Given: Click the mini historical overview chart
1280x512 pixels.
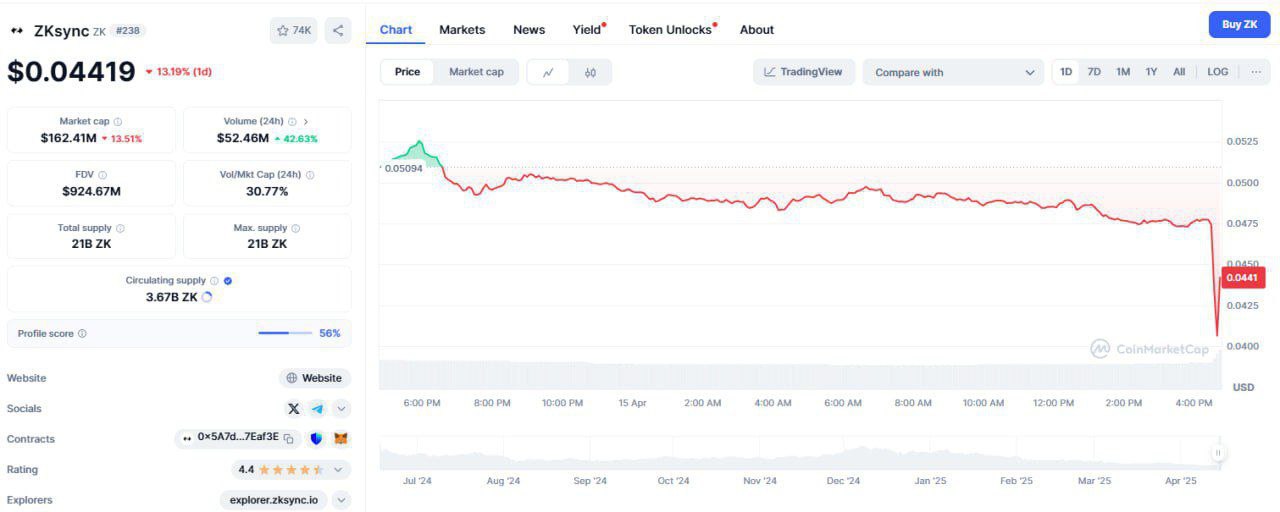Looking at the screenshot, I should (798, 453).
